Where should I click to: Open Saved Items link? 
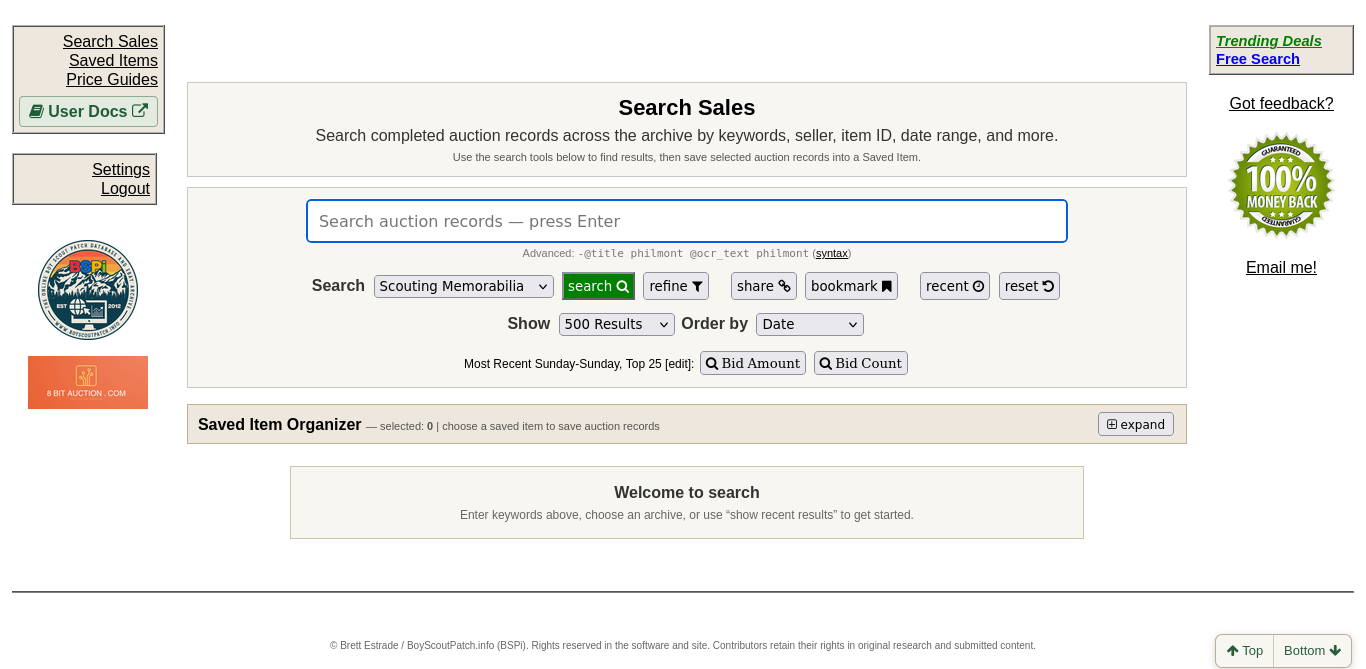113,60
